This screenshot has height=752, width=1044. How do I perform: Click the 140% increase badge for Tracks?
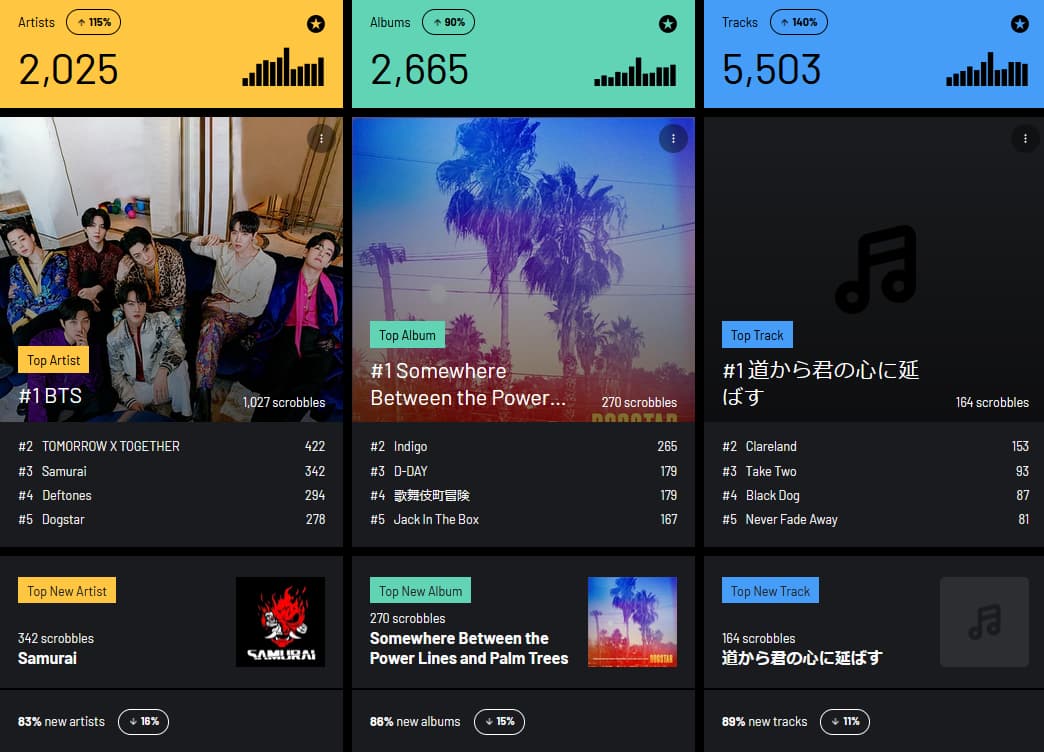click(798, 22)
